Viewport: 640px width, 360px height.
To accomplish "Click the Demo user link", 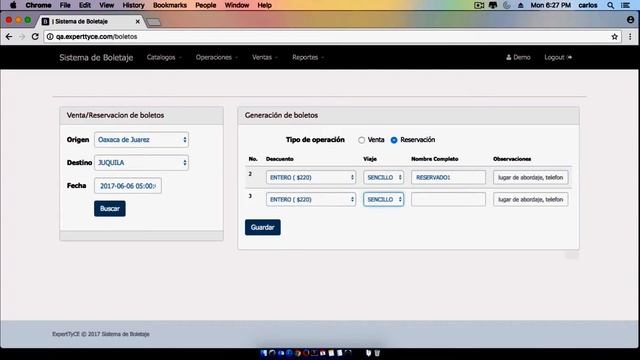I will pos(518,58).
